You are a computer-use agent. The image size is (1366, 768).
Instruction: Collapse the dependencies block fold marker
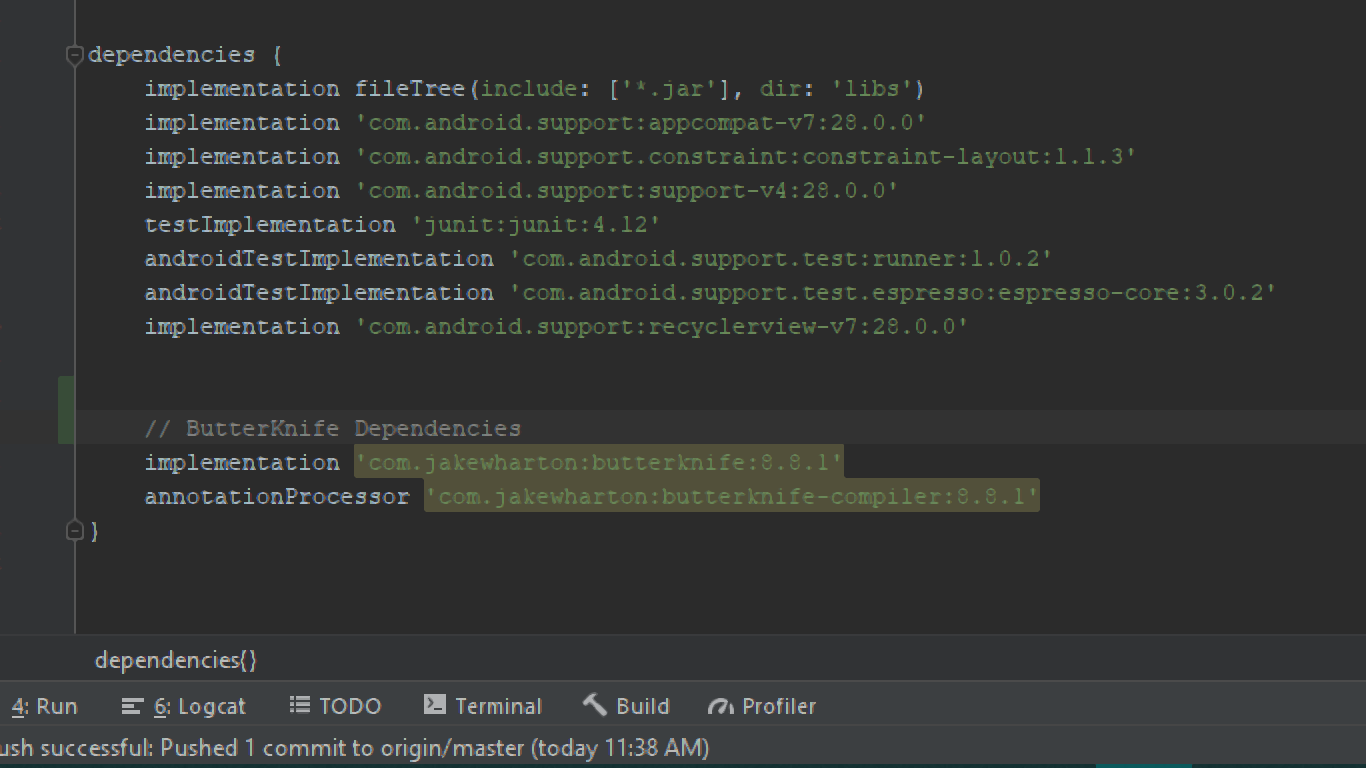pos(74,55)
